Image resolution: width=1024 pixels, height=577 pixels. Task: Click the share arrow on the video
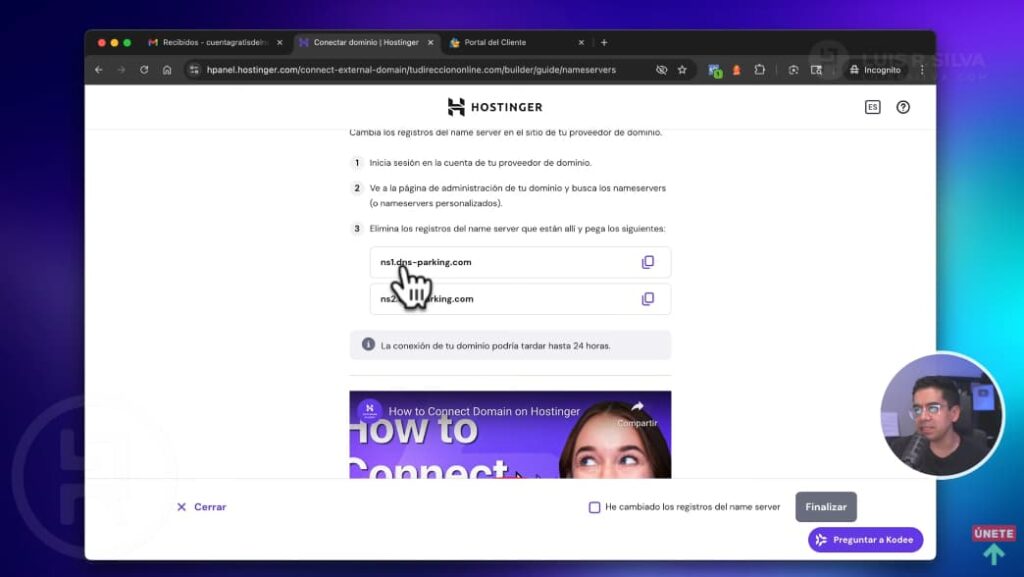coord(637,407)
